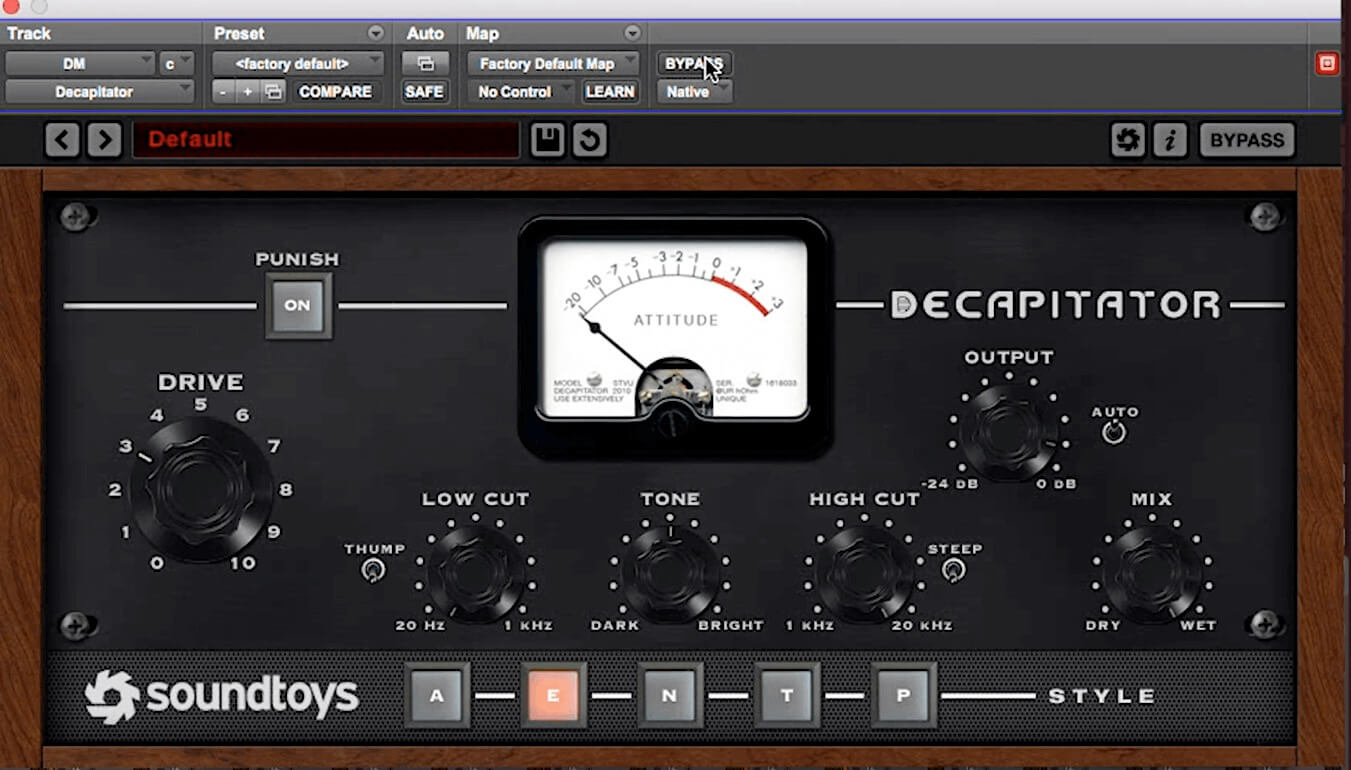Open automation enable dialog icon under Auto
Image resolution: width=1351 pixels, height=770 pixels.
click(x=425, y=63)
